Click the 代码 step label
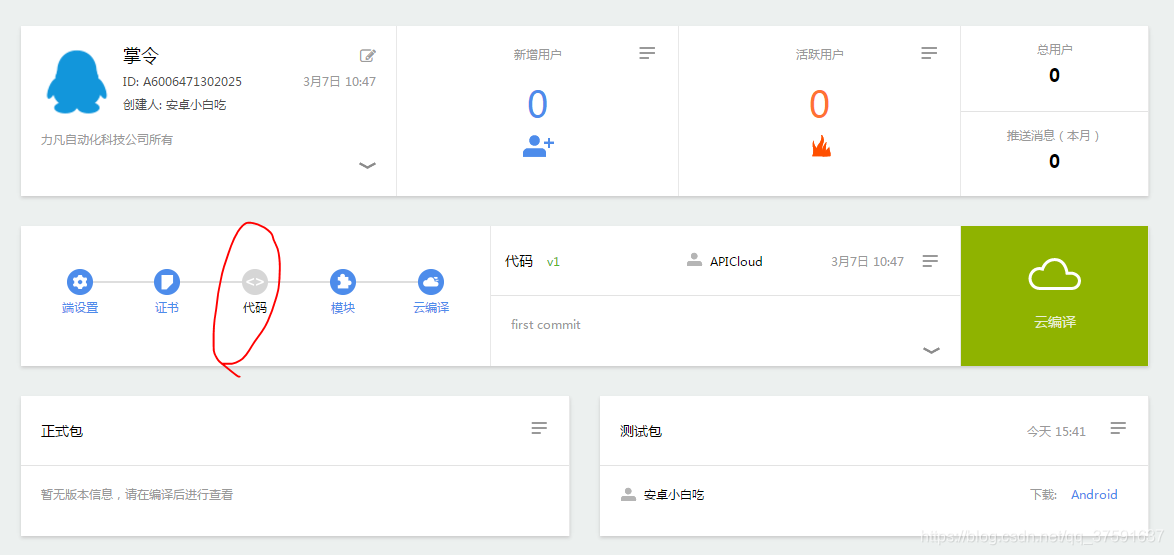 (x=255, y=308)
